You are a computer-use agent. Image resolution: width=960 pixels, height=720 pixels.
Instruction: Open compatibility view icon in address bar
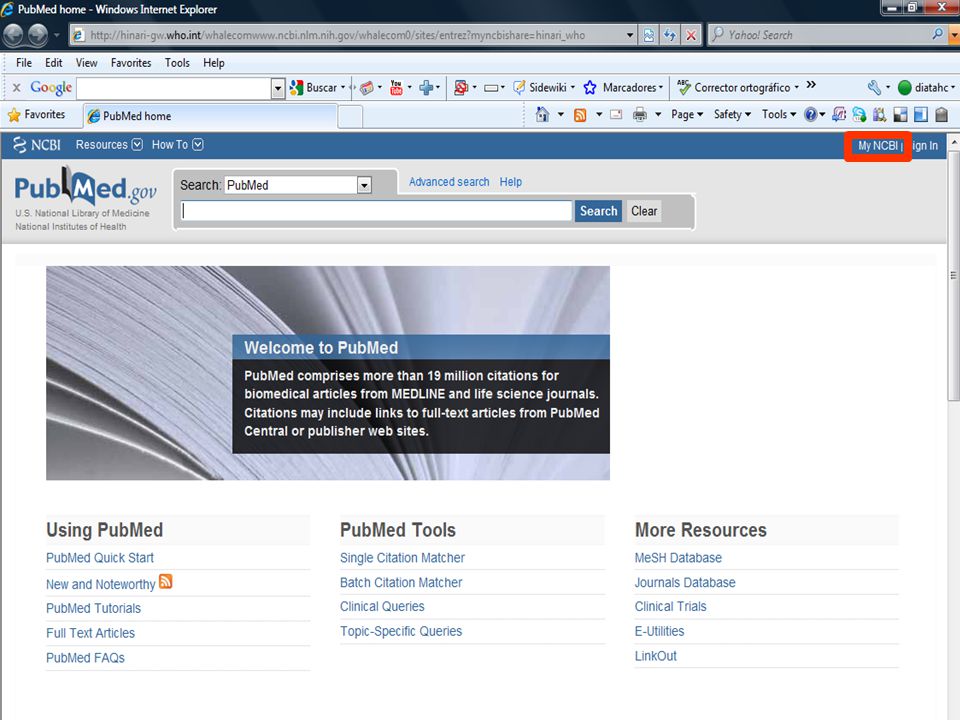(648, 35)
